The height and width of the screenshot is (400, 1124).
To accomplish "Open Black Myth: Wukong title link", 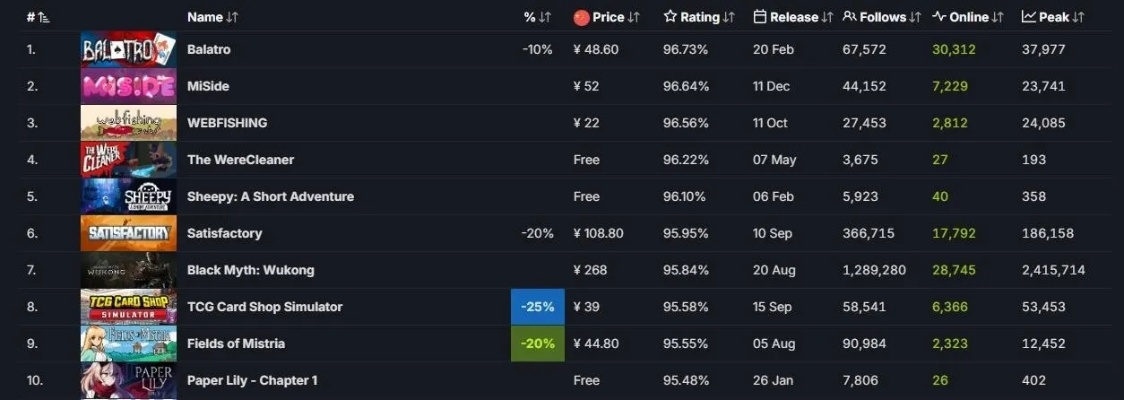I will tap(250, 270).
